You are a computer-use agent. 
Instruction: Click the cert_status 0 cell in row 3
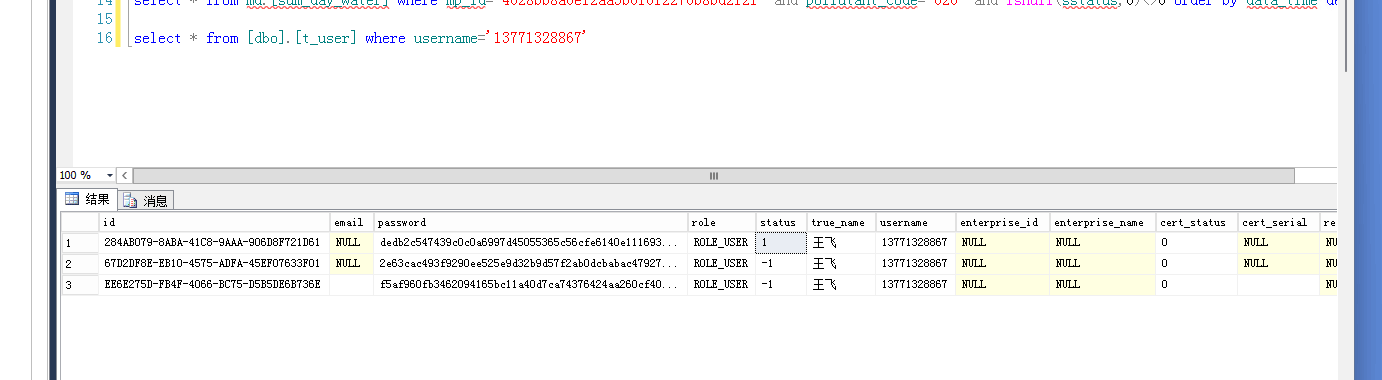[1197, 284]
